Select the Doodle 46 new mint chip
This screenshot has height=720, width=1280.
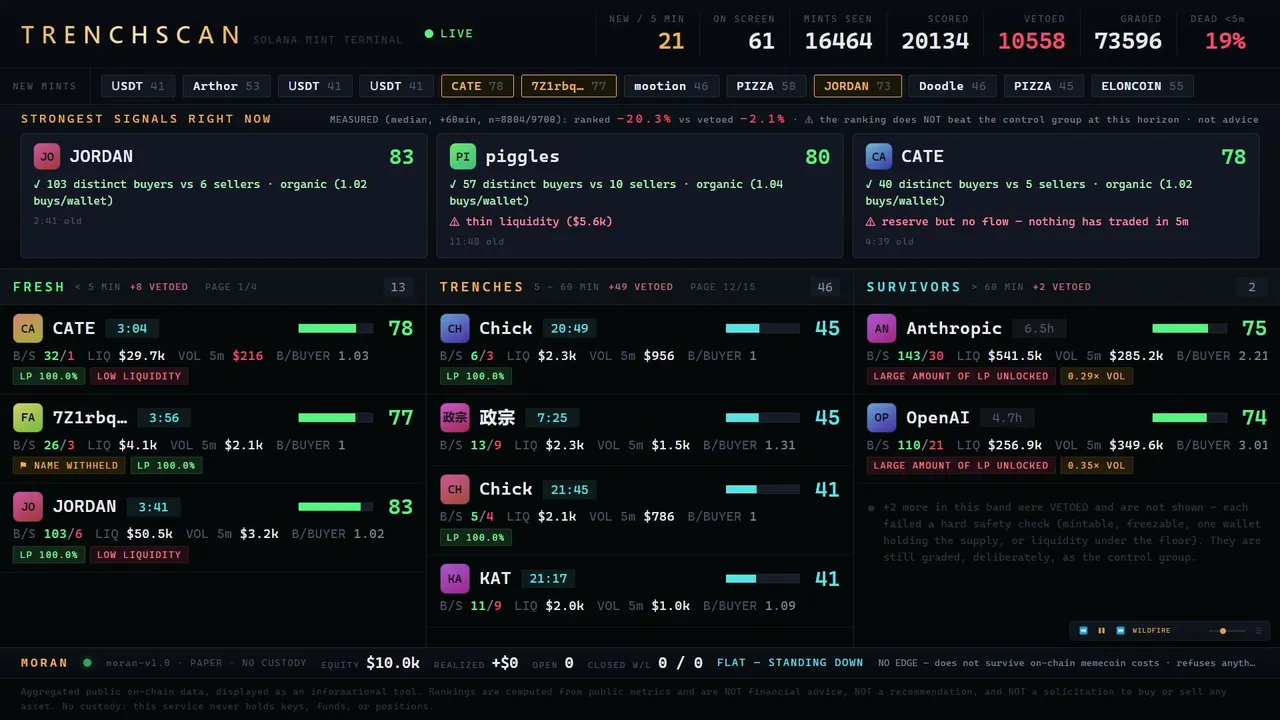coord(952,86)
